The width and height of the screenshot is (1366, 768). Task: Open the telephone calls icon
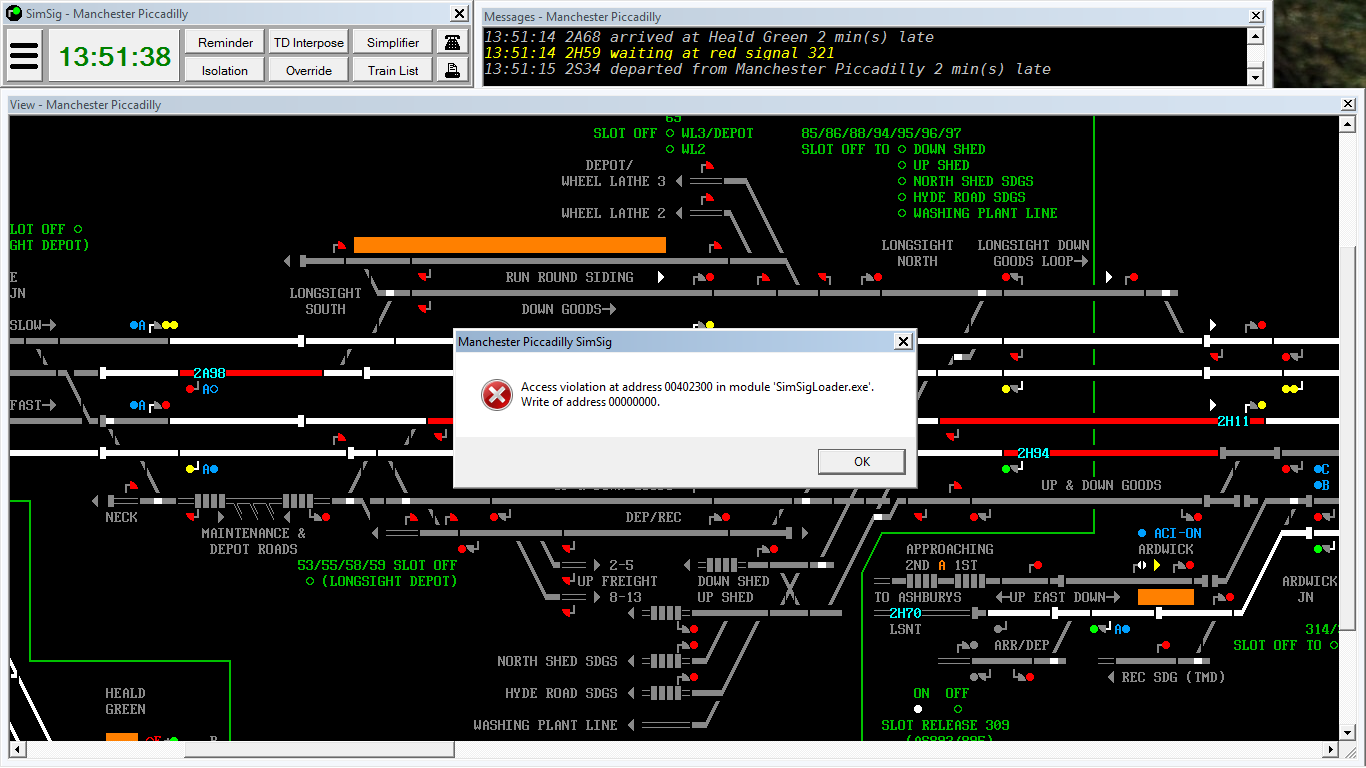click(453, 42)
